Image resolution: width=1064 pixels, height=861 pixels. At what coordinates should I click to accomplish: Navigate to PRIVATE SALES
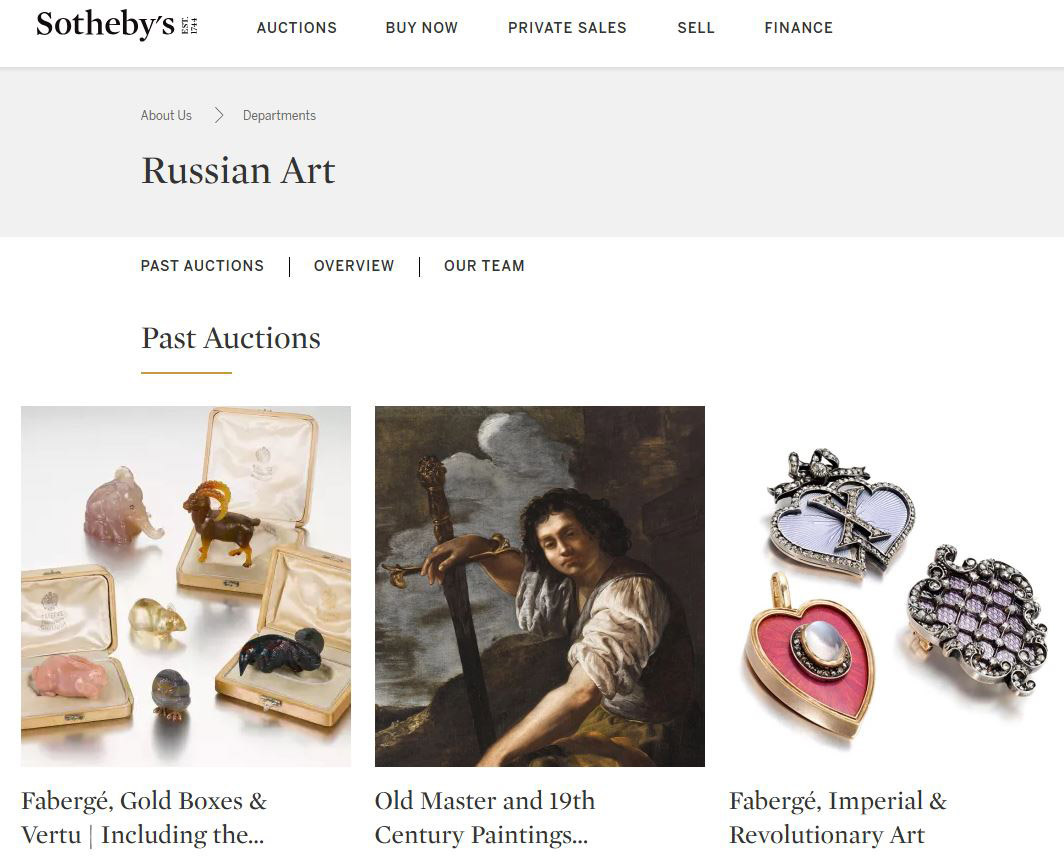(x=567, y=28)
